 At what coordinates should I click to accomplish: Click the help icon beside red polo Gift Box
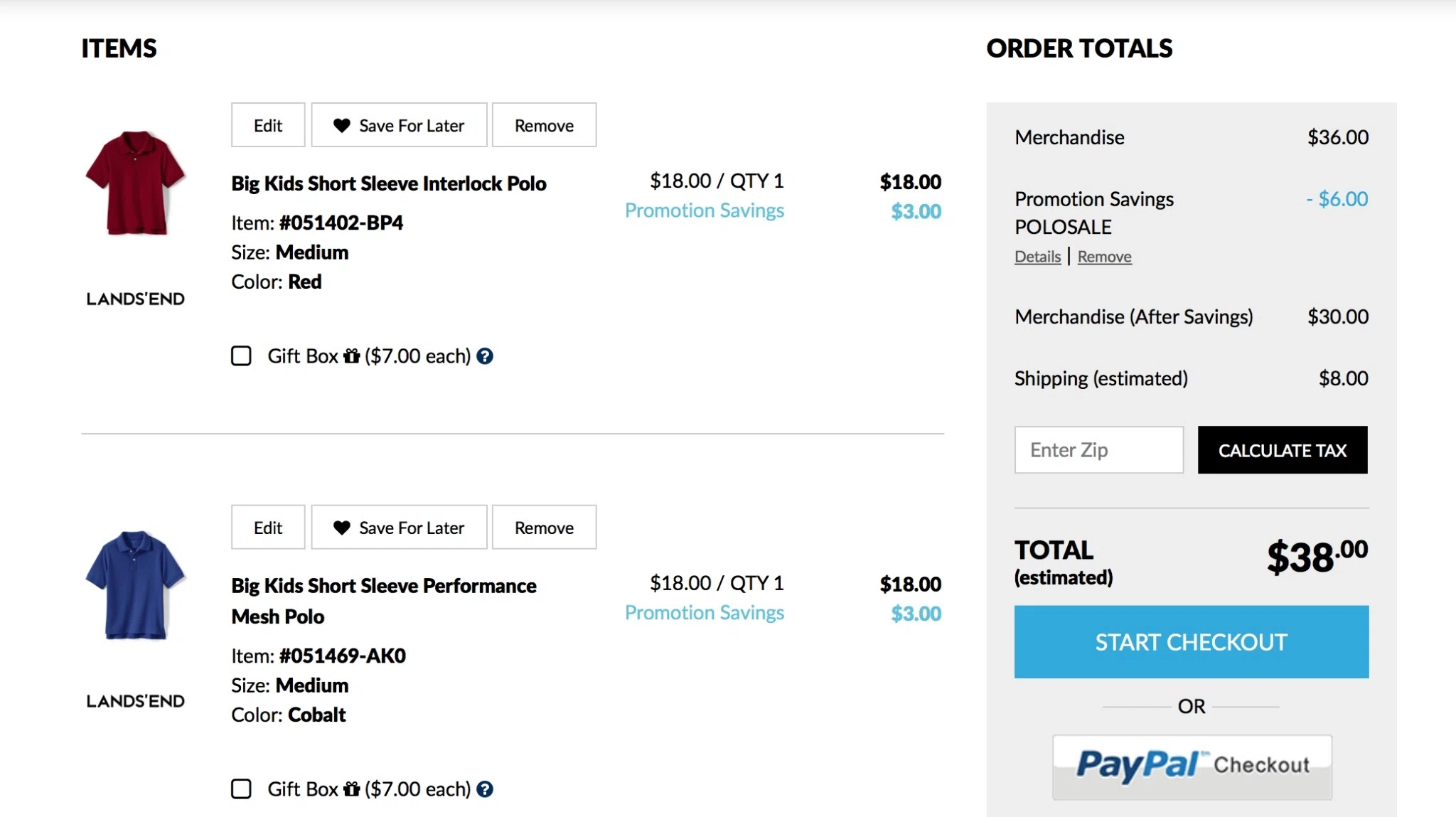485,356
